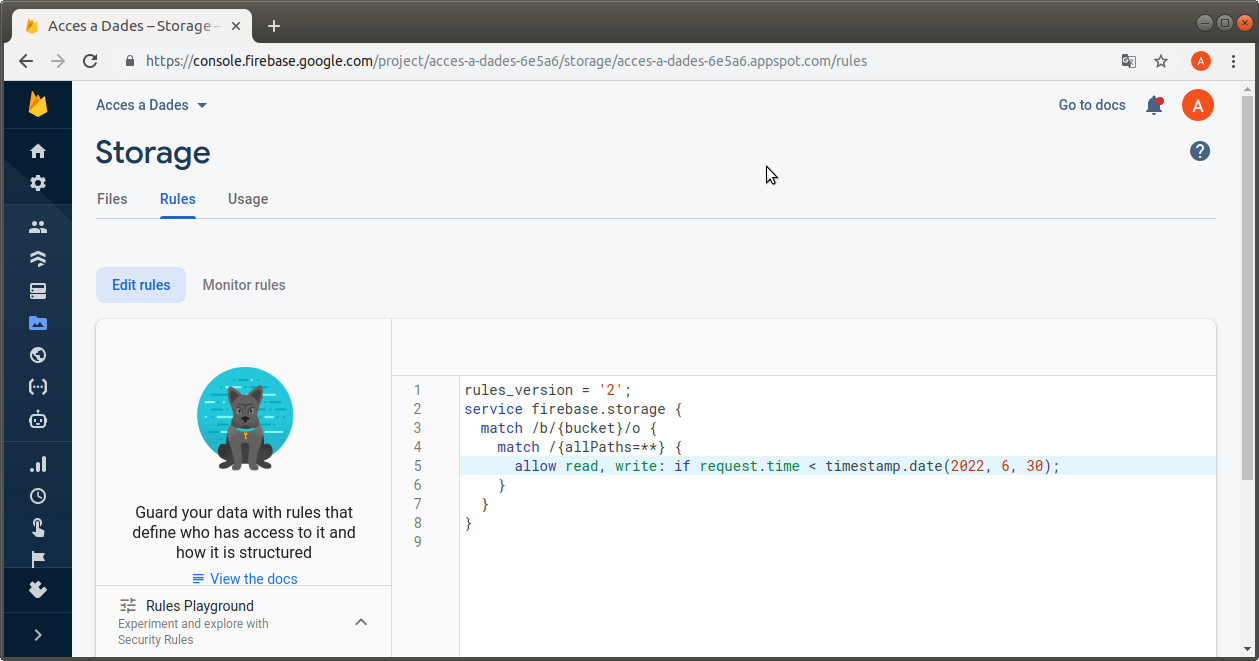Open Machine Learning robot icon
Screen dimensions: 1259x661
38,420
